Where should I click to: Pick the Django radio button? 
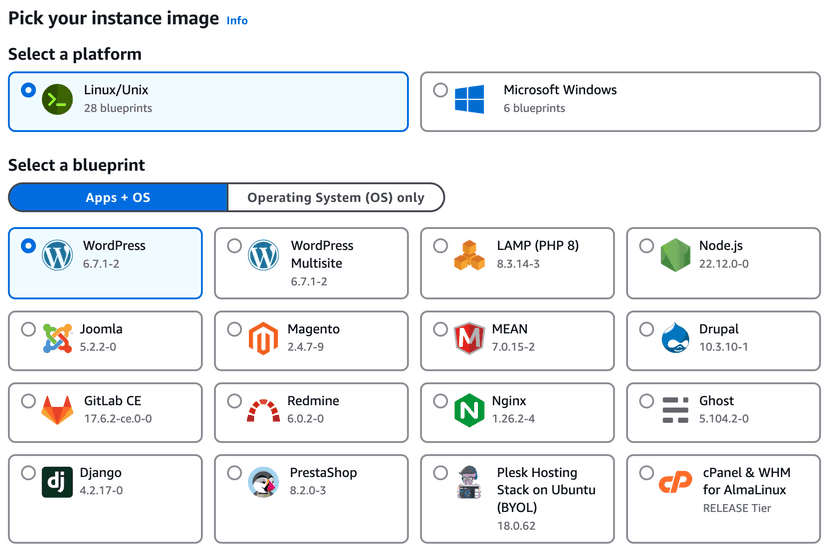click(x=29, y=473)
